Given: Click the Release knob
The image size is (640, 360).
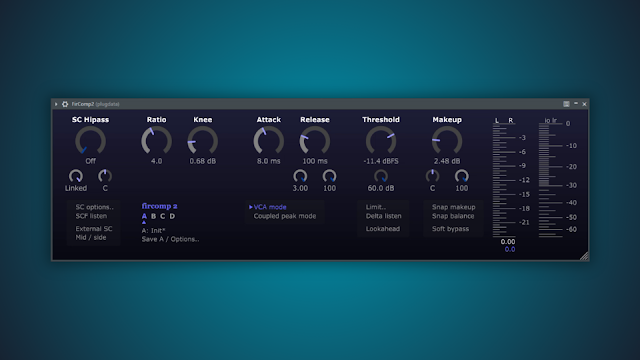Looking at the screenshot, I should click(x=315, y=140).
